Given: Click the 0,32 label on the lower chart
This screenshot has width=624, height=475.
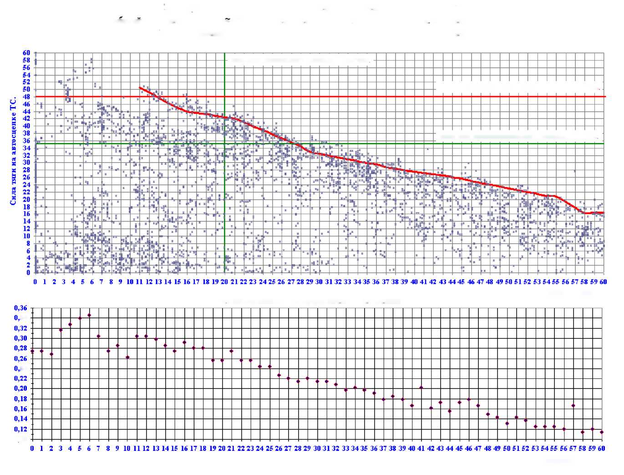Looking at the screenshot, I should [21, 328].
